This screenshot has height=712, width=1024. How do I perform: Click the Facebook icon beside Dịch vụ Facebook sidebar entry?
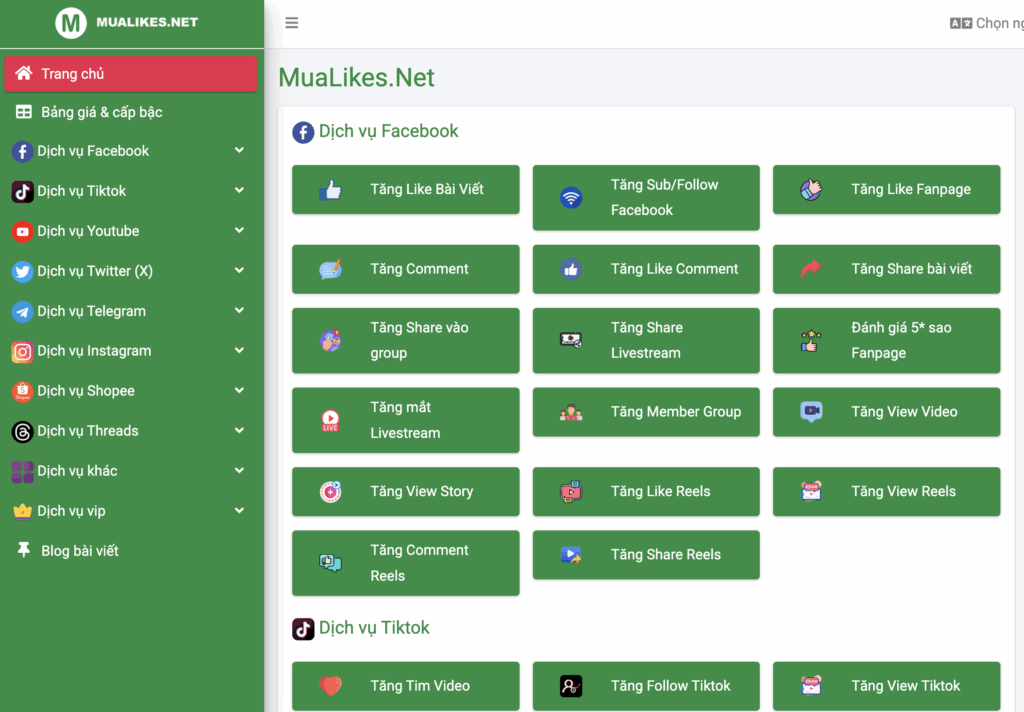coord(24,151)
